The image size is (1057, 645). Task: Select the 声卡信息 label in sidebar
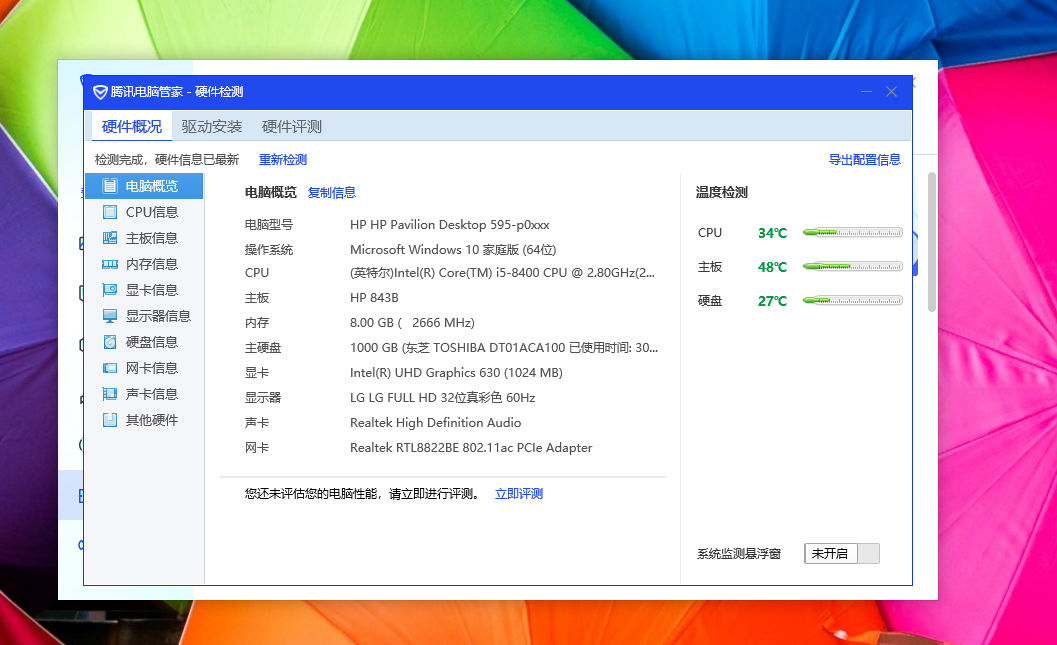click(152, 394)
